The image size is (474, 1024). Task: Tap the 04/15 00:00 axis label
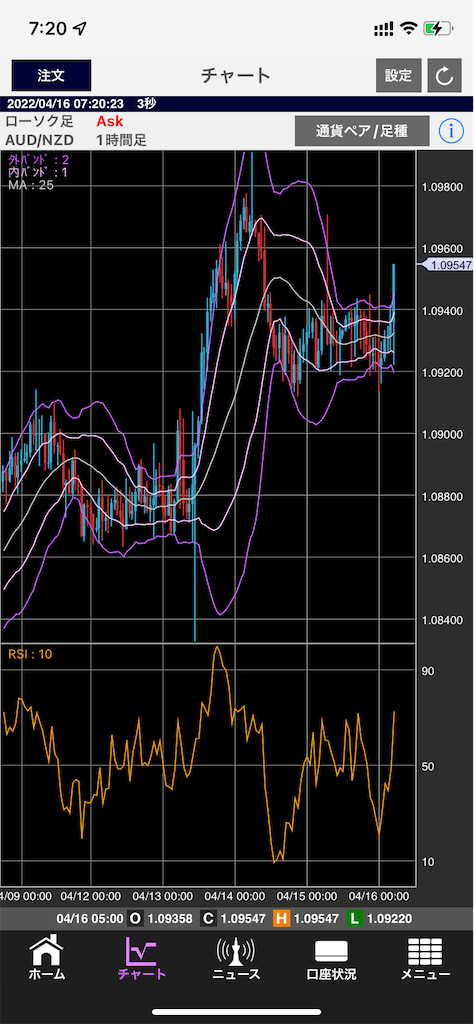307,895
